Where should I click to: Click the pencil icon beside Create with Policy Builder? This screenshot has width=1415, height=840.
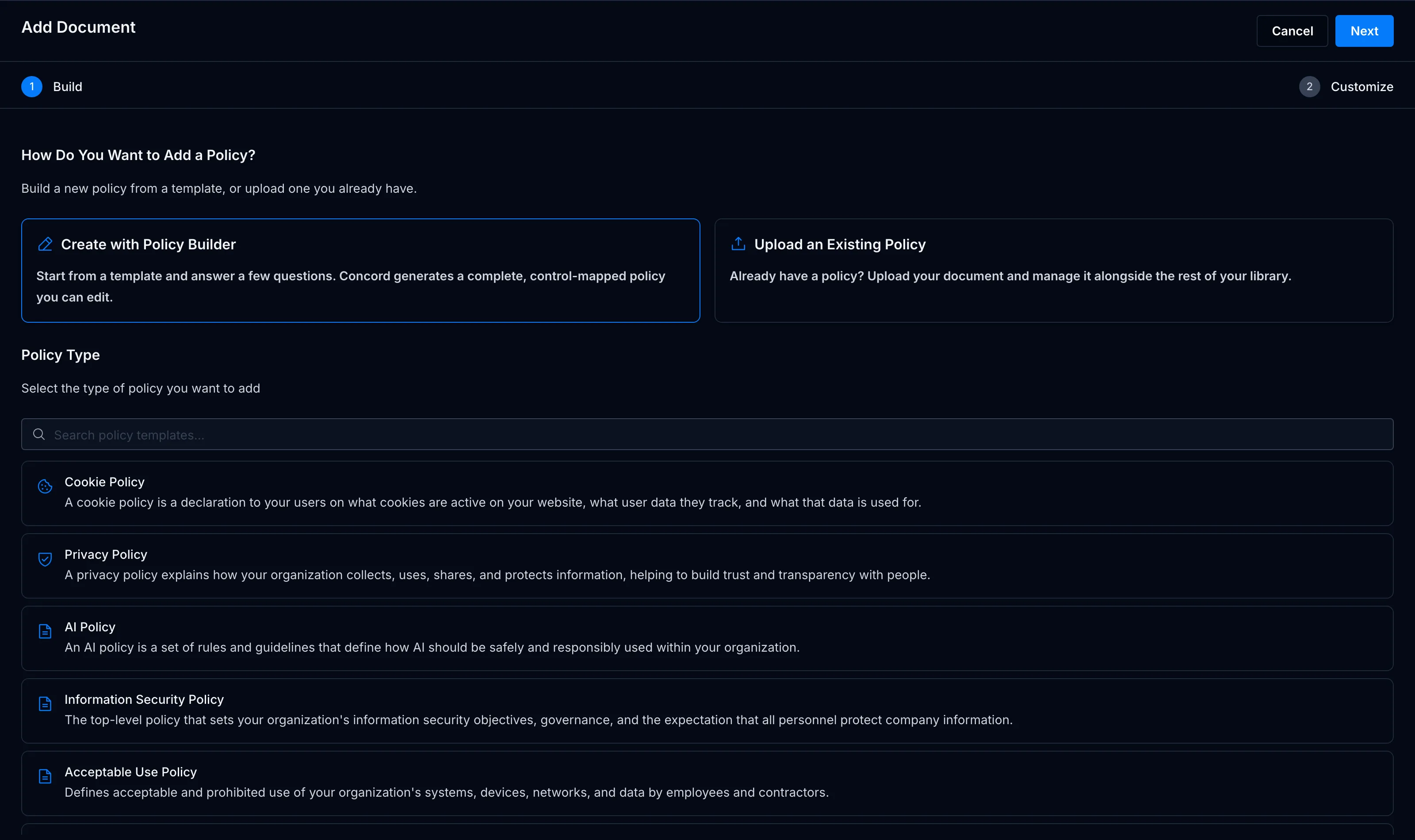point(45,244)
